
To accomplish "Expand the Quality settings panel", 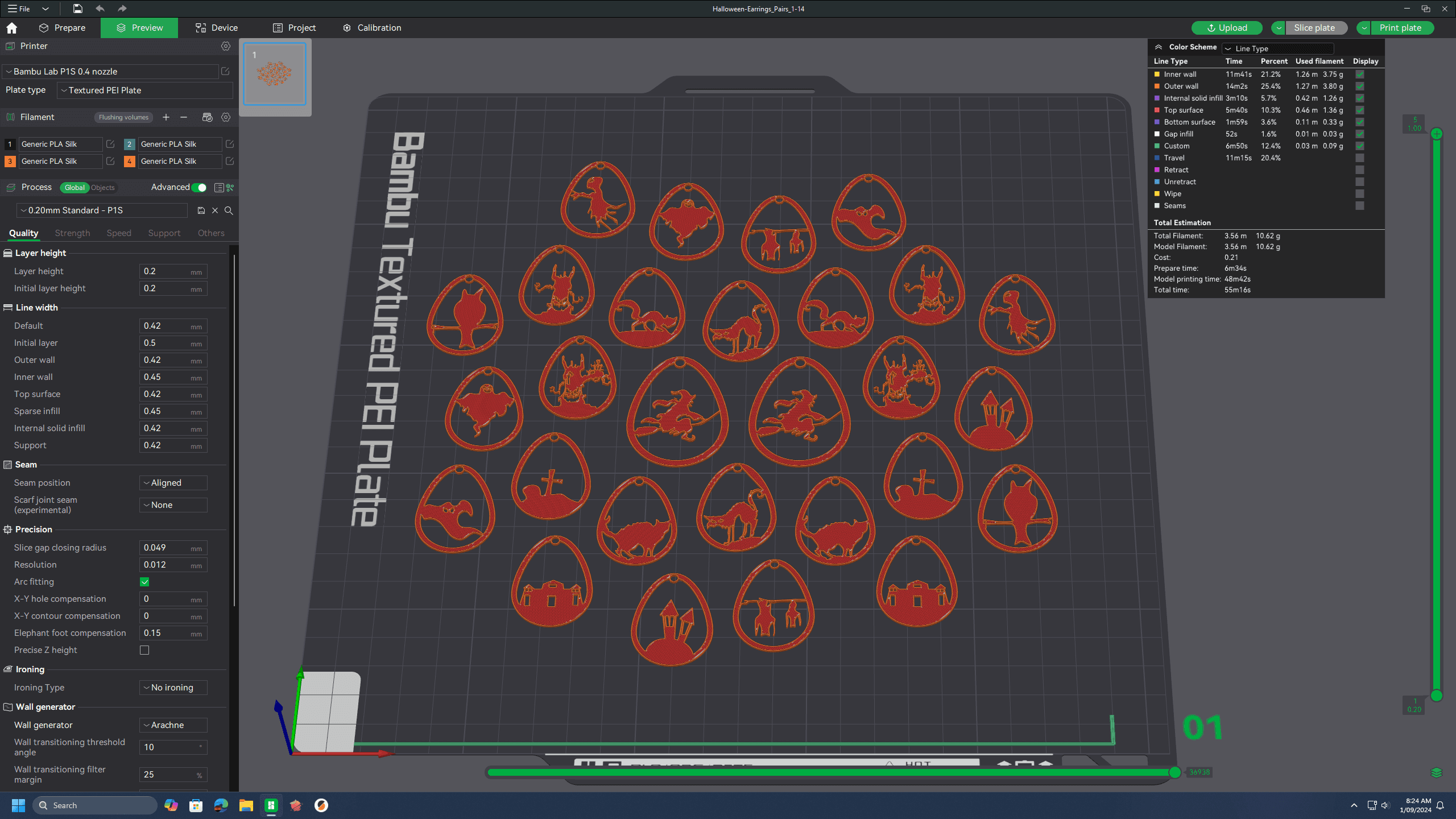I will click(22, 233).
